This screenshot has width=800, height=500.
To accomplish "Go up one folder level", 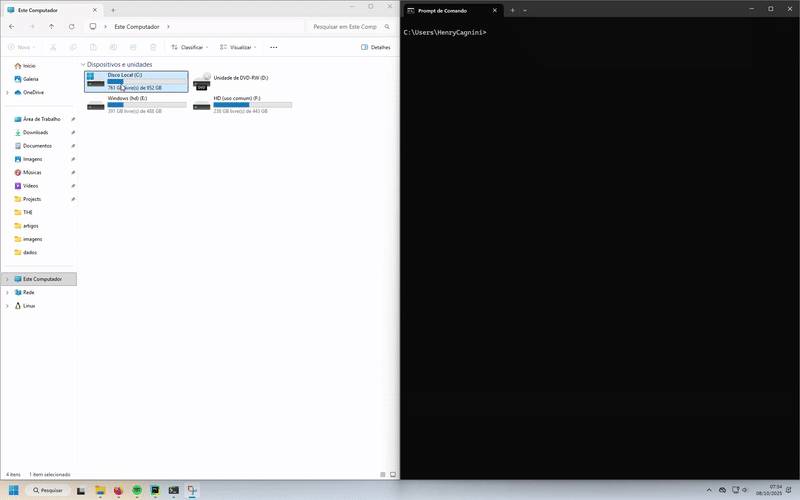I will 51,26.
